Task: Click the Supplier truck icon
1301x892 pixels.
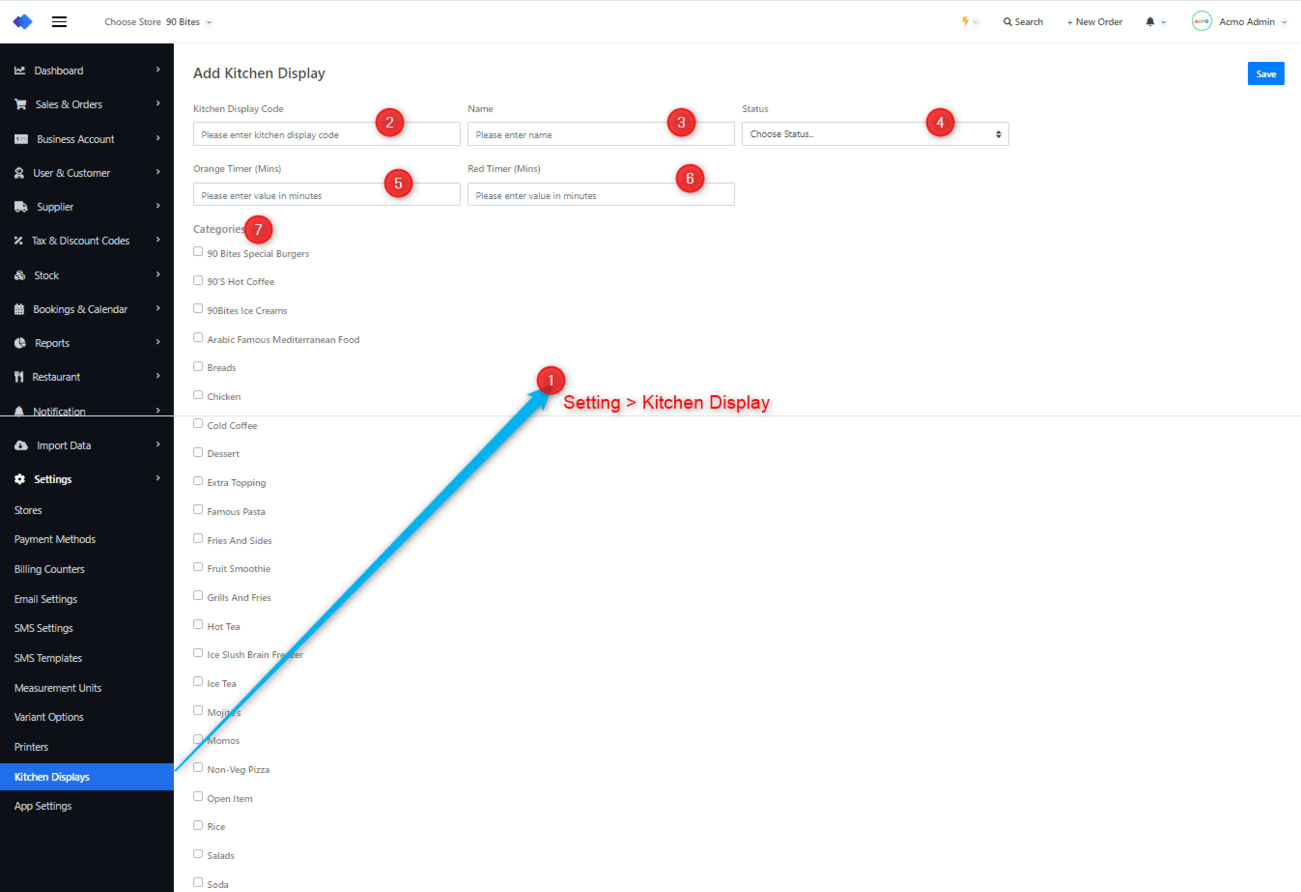Action: click(20, 207)
